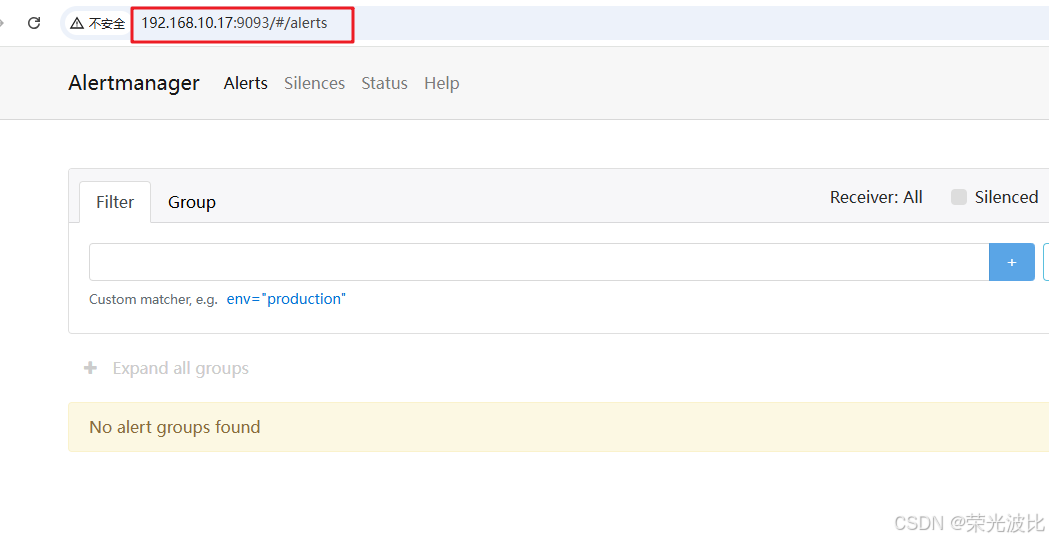The image size is (1049, 541).
Task: Focus the custom matcher filter input
Action: pyautogui.click(x=539, y=262)
